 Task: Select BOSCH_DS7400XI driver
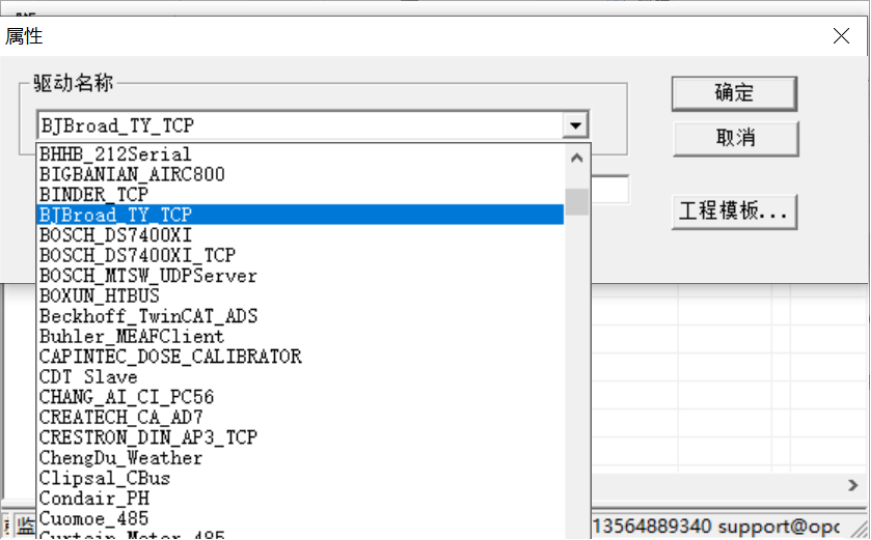tap(300, 235)
